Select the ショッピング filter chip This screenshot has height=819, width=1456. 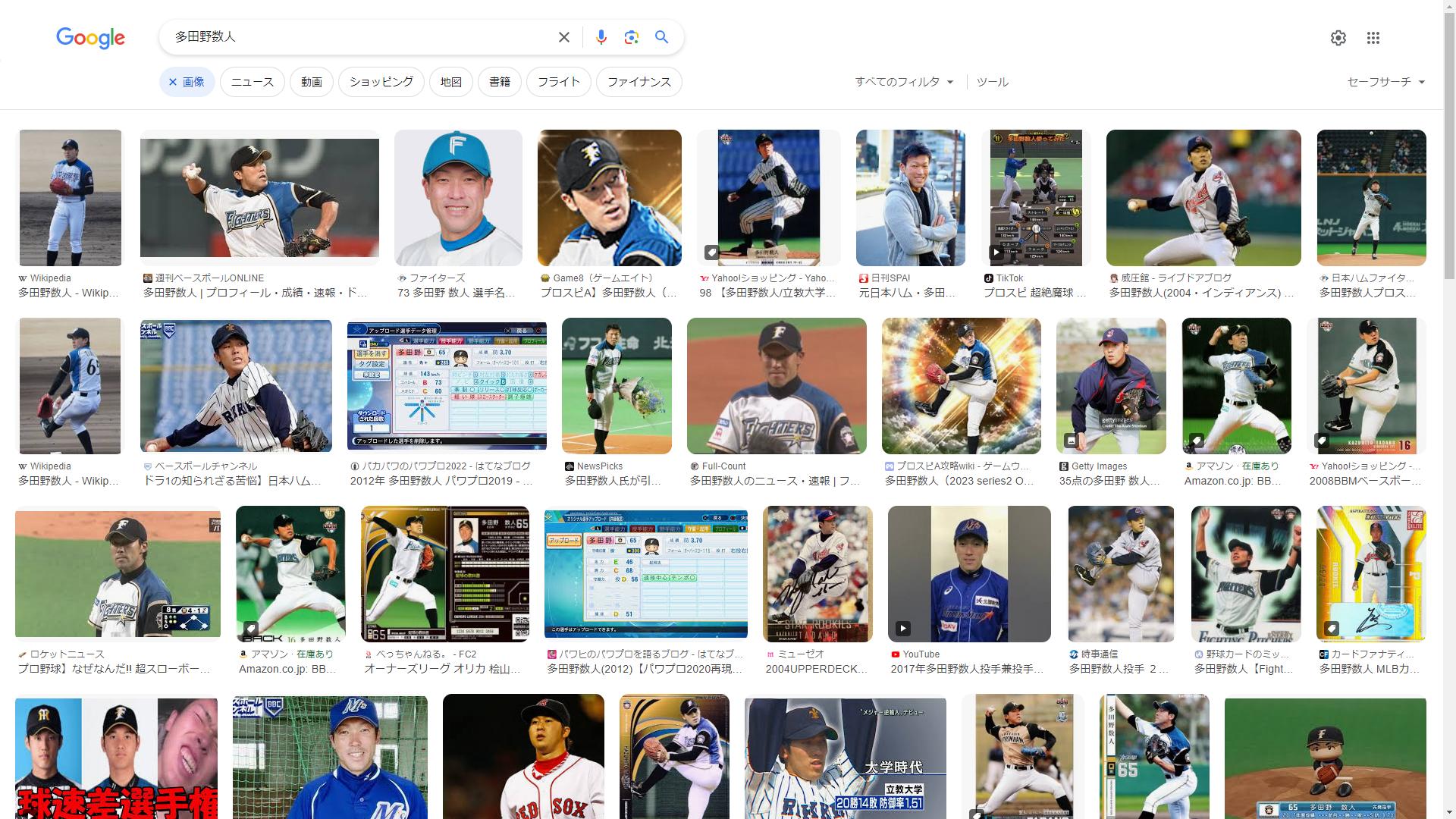click(x=381, y=82)
